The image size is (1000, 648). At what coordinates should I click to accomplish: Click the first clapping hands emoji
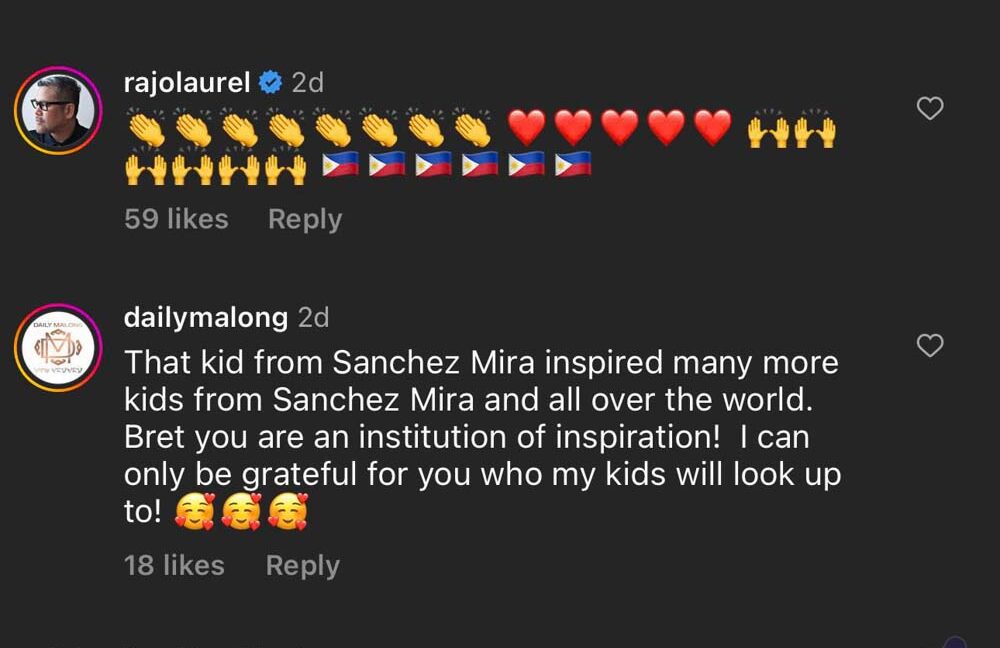(147, 127)
